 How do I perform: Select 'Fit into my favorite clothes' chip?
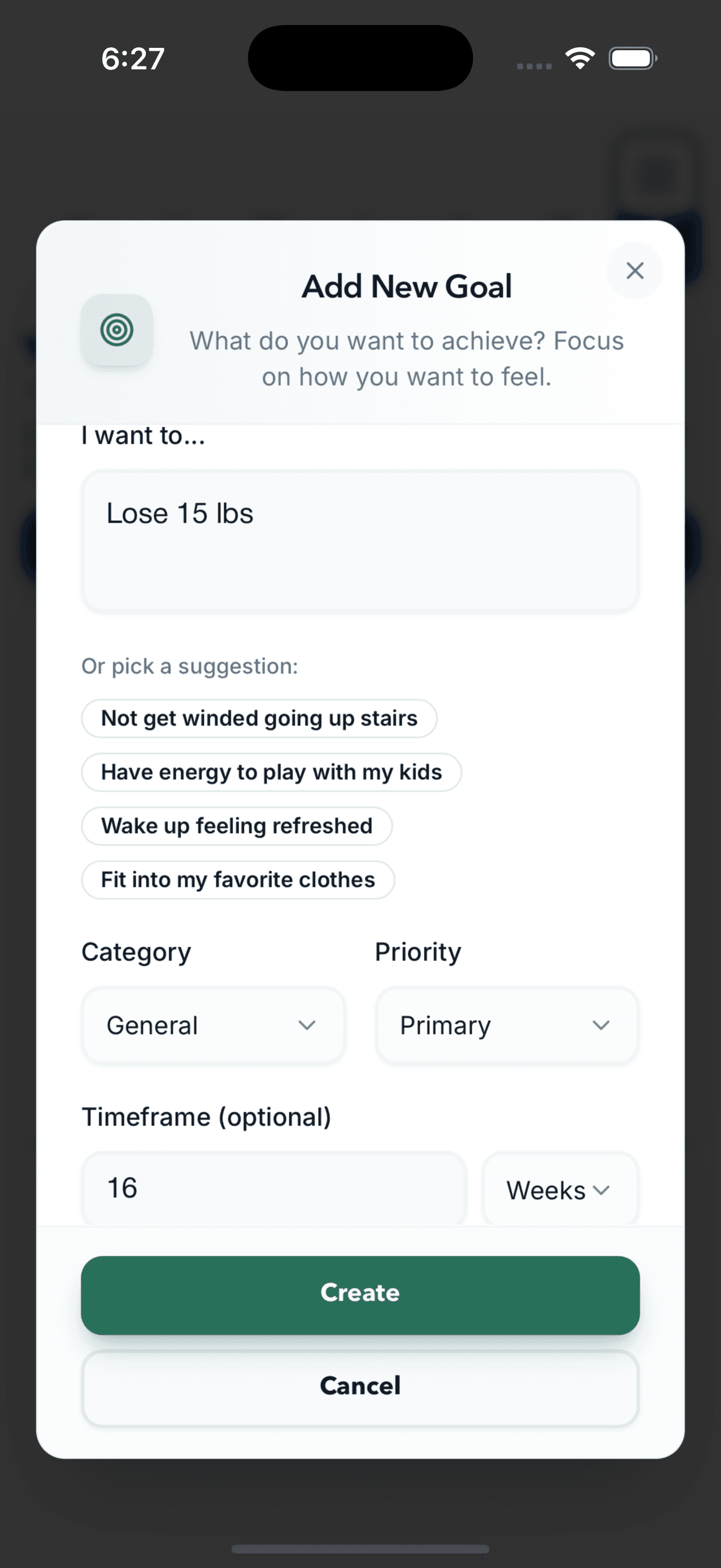(238, 880)
